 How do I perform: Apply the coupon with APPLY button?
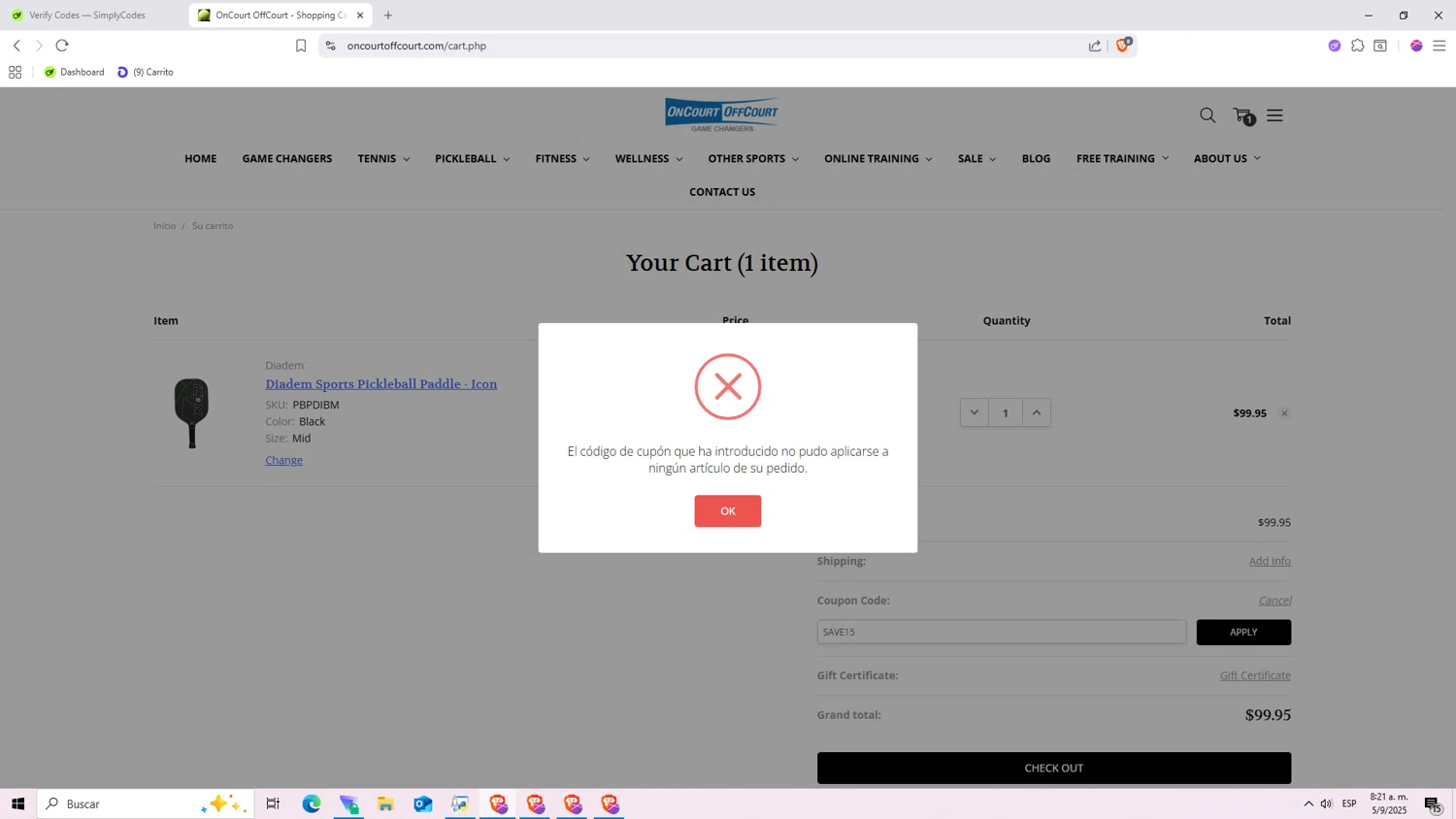pyautogui.click(x=1243, y=632)
